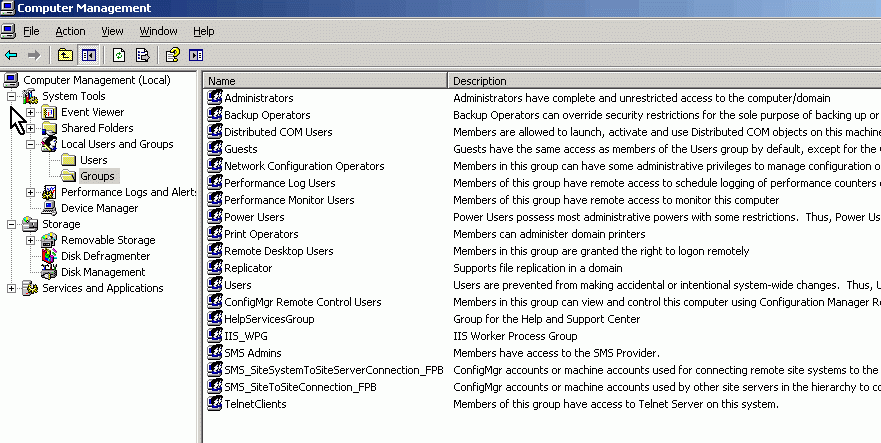This screenshot has width=881, height=443.
Task: Collapse the Local Users and Groups node
Action: pos(30,144)
